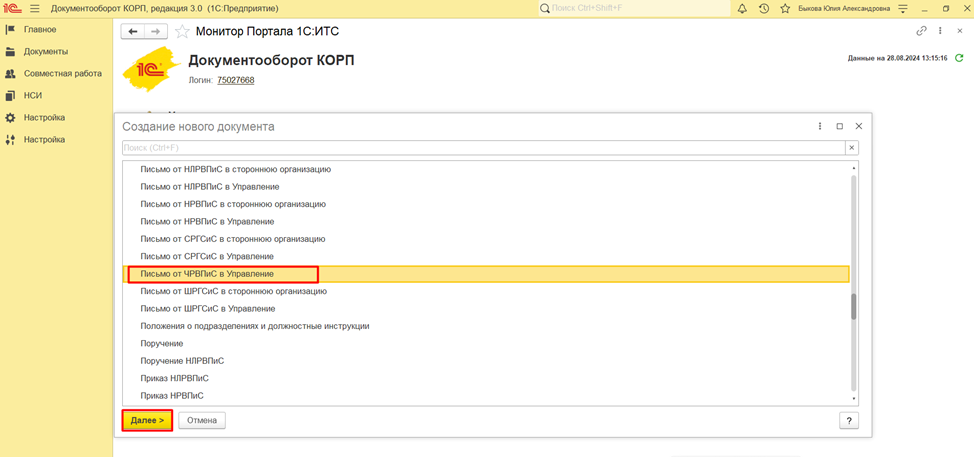The image size is (974, 457).
Task: Select Письмо от НРВПиС в Управление
Action: [x=486, y=221]
